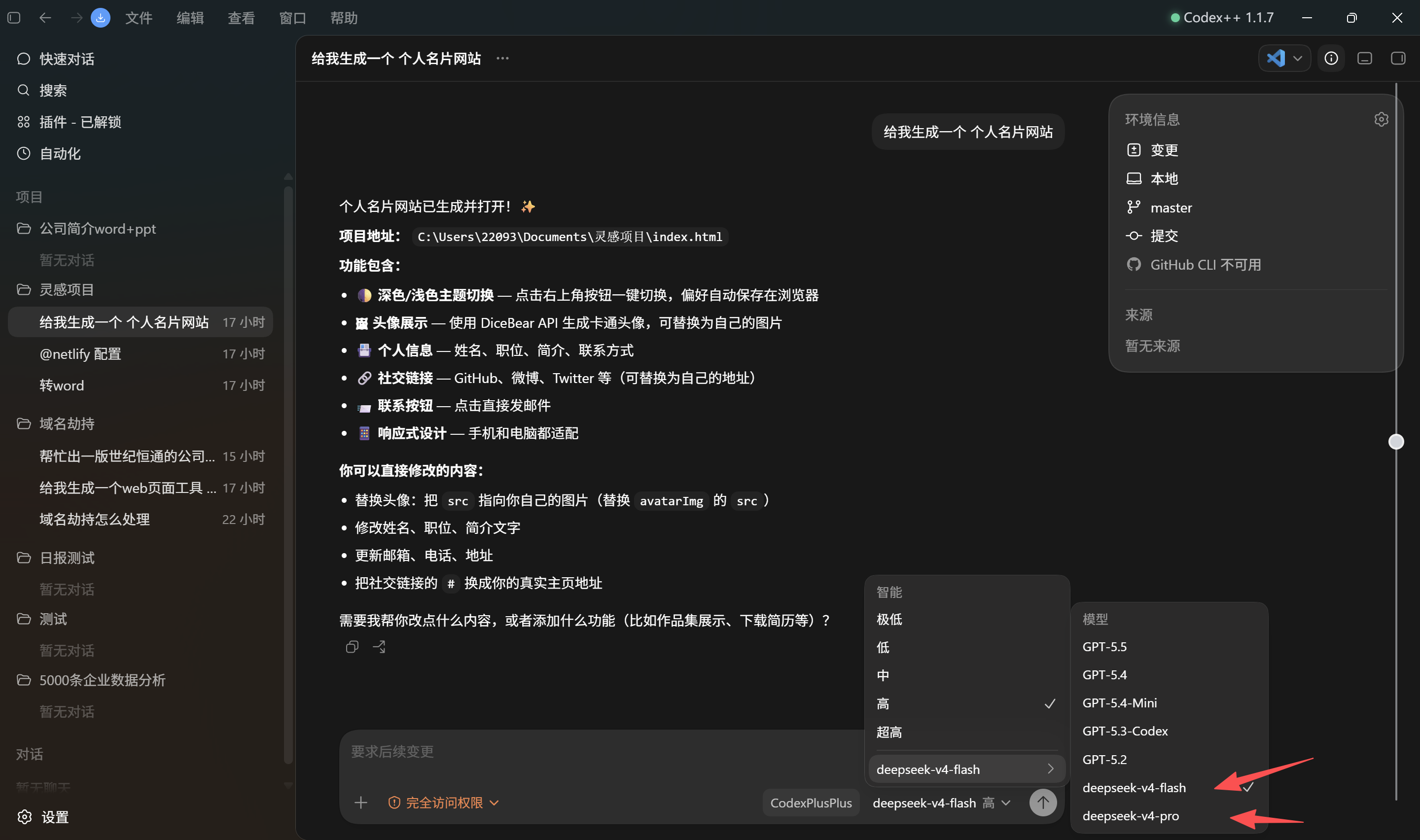Open conversation 转word
Viewport: 1420px width, 840px height.
(141, 385)
